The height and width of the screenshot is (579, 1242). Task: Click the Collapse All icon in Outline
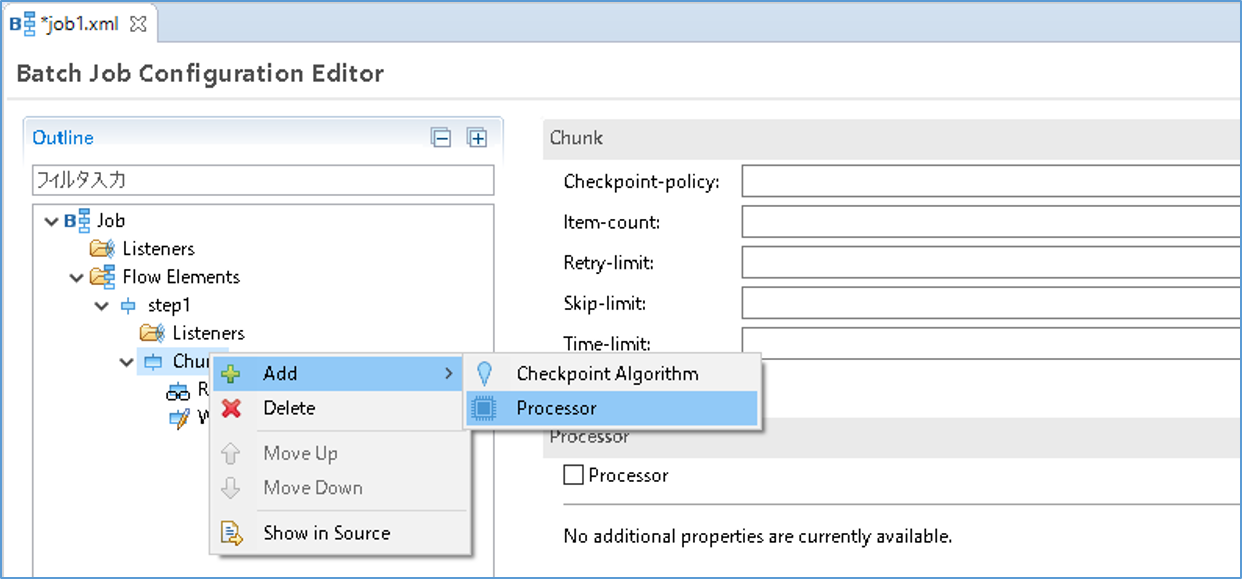[x=441, y=138]
